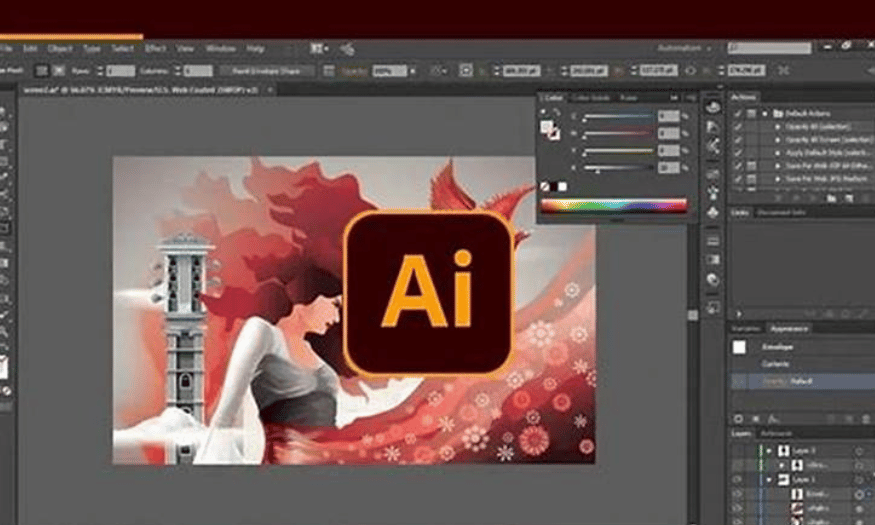Switch to the Artboards tab
Viewport: 875px width, 525px height.
776,434
